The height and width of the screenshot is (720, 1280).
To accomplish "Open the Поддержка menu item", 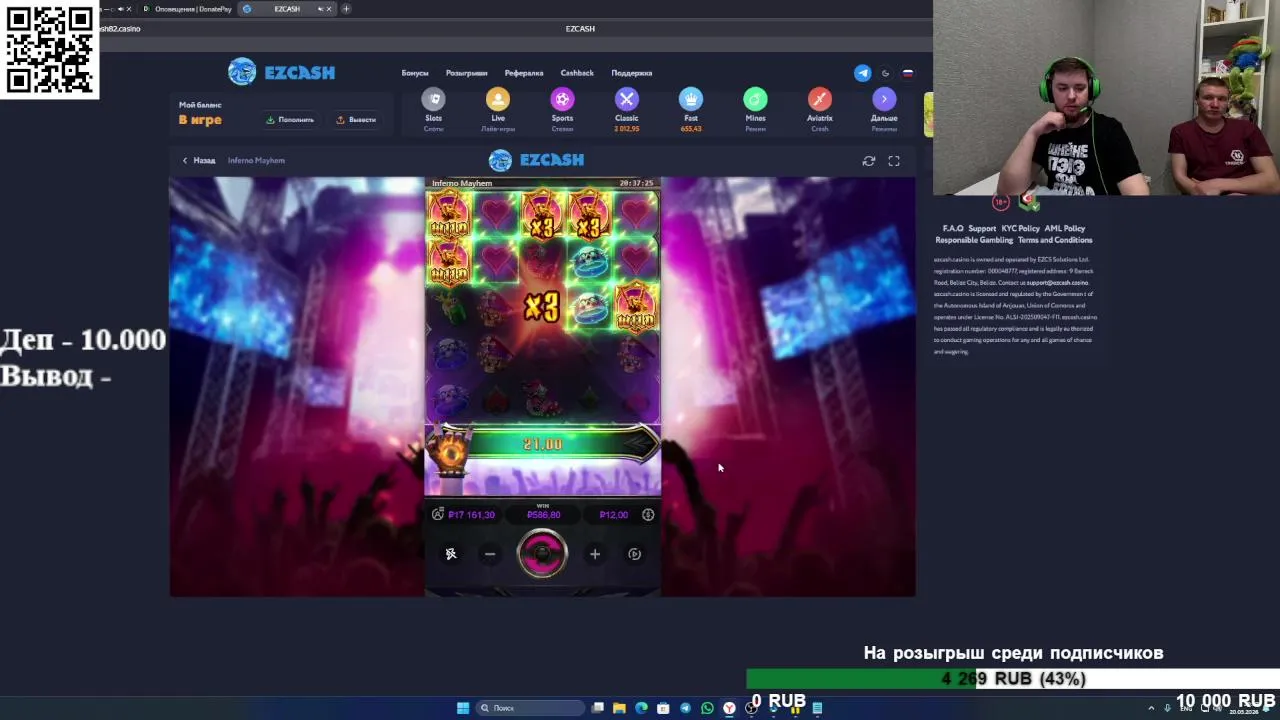I will click(x=631, y=73).
